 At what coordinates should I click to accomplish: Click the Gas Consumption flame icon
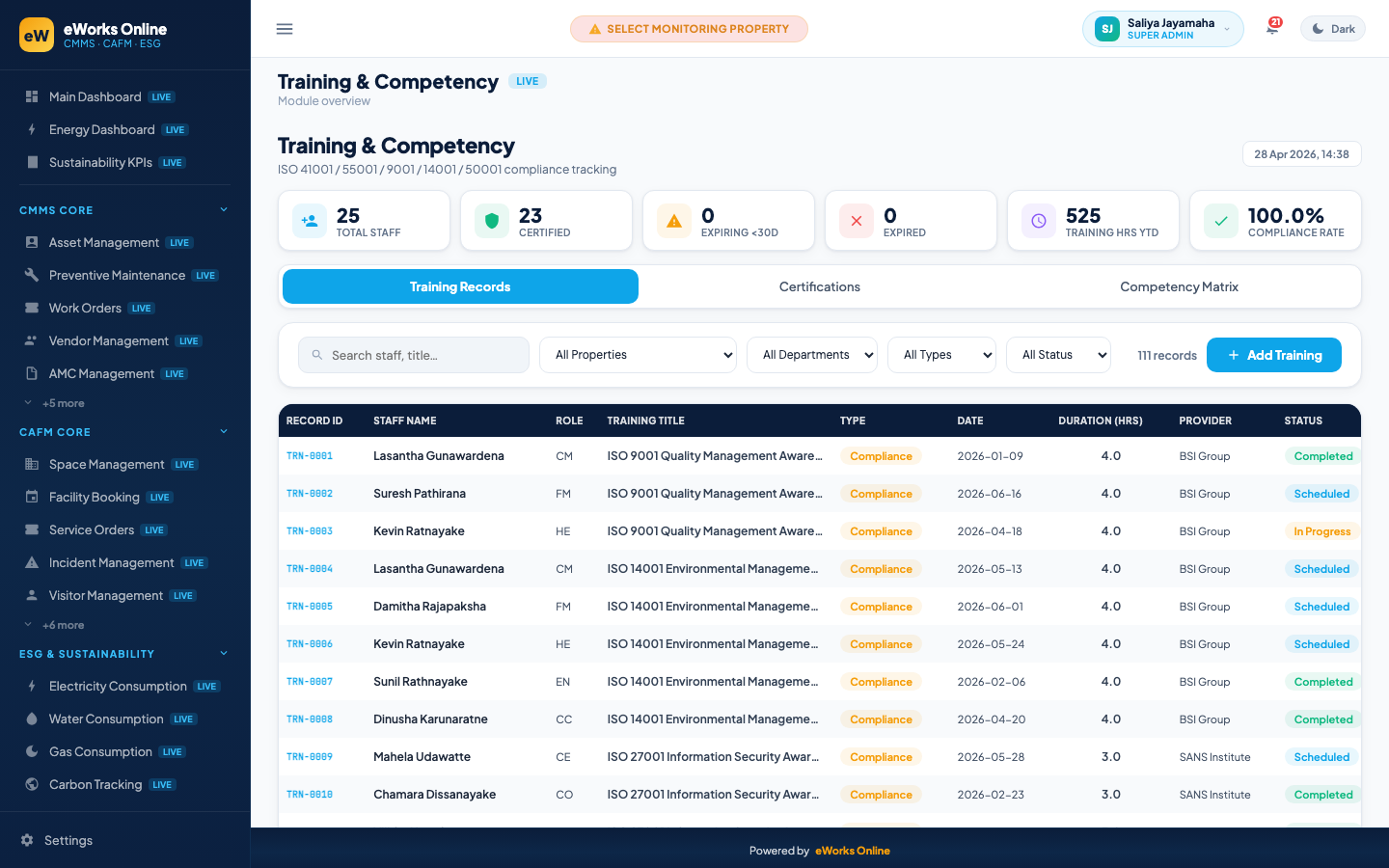click(x=32, y=751)
